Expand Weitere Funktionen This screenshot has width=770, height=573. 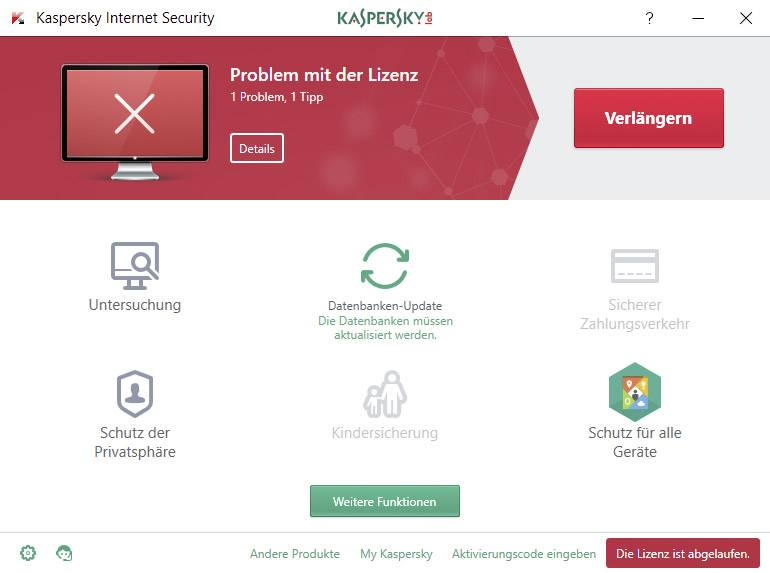tap(385, 501)
